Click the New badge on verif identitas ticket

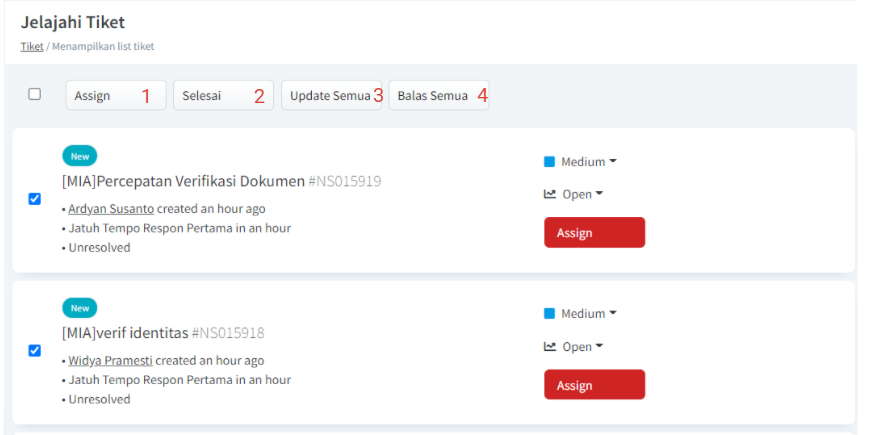[79, 308]
